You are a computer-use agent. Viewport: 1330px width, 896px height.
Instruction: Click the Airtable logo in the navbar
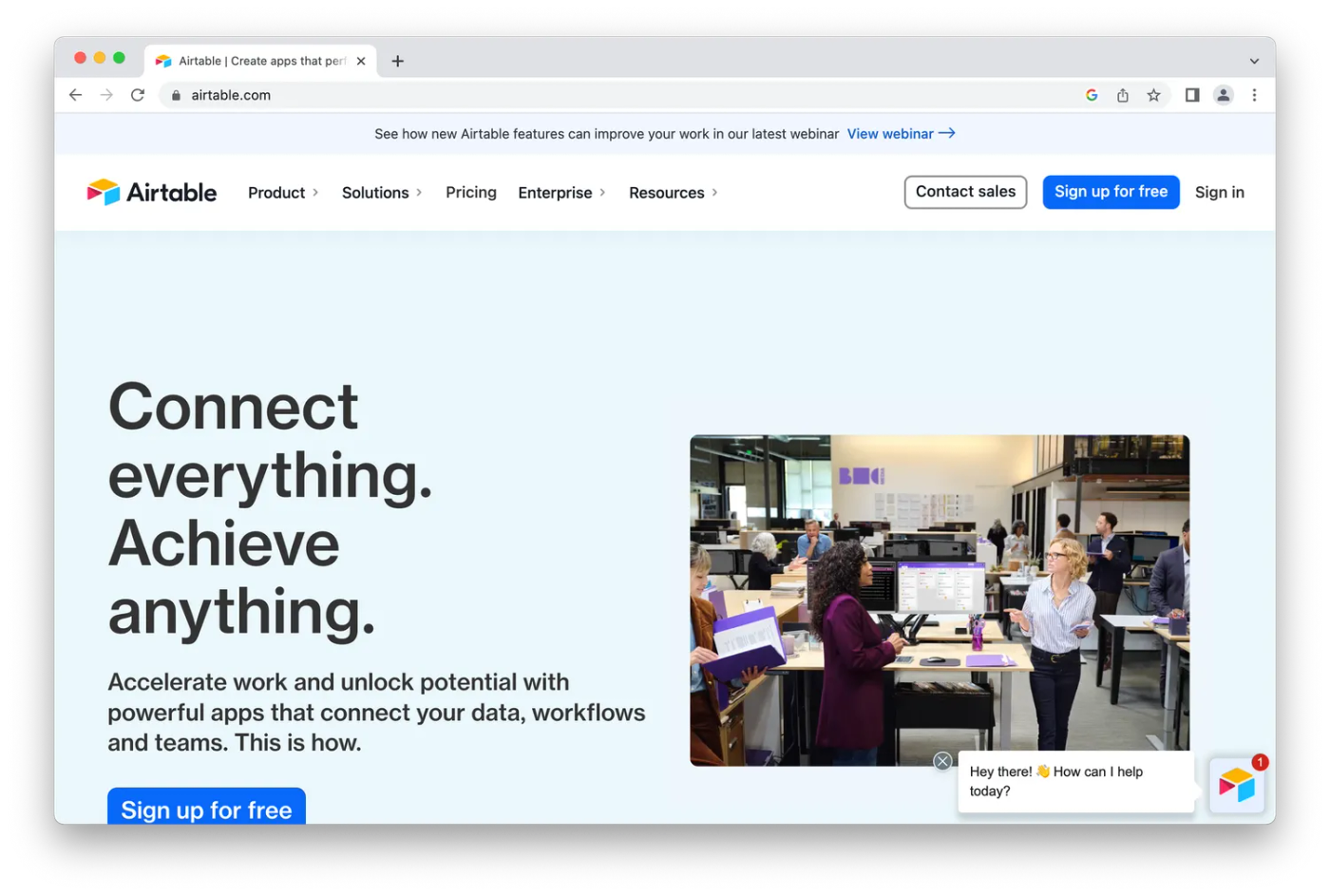click(x=151, y=192)
